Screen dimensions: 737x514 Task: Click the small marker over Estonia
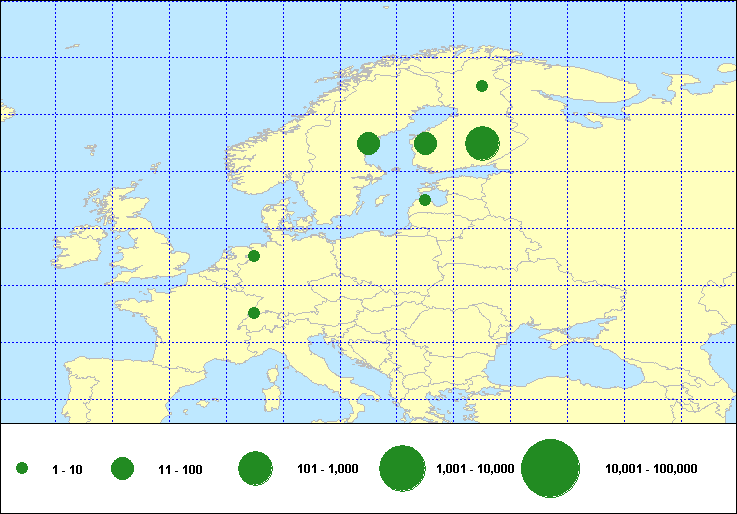pyautogui.click(x=425, y=200)
